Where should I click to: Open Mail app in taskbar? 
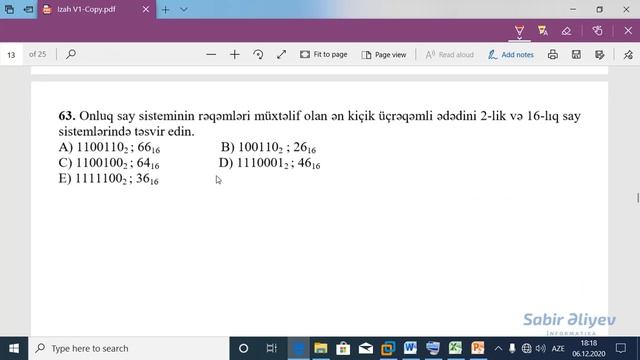[x=366, y=348]
